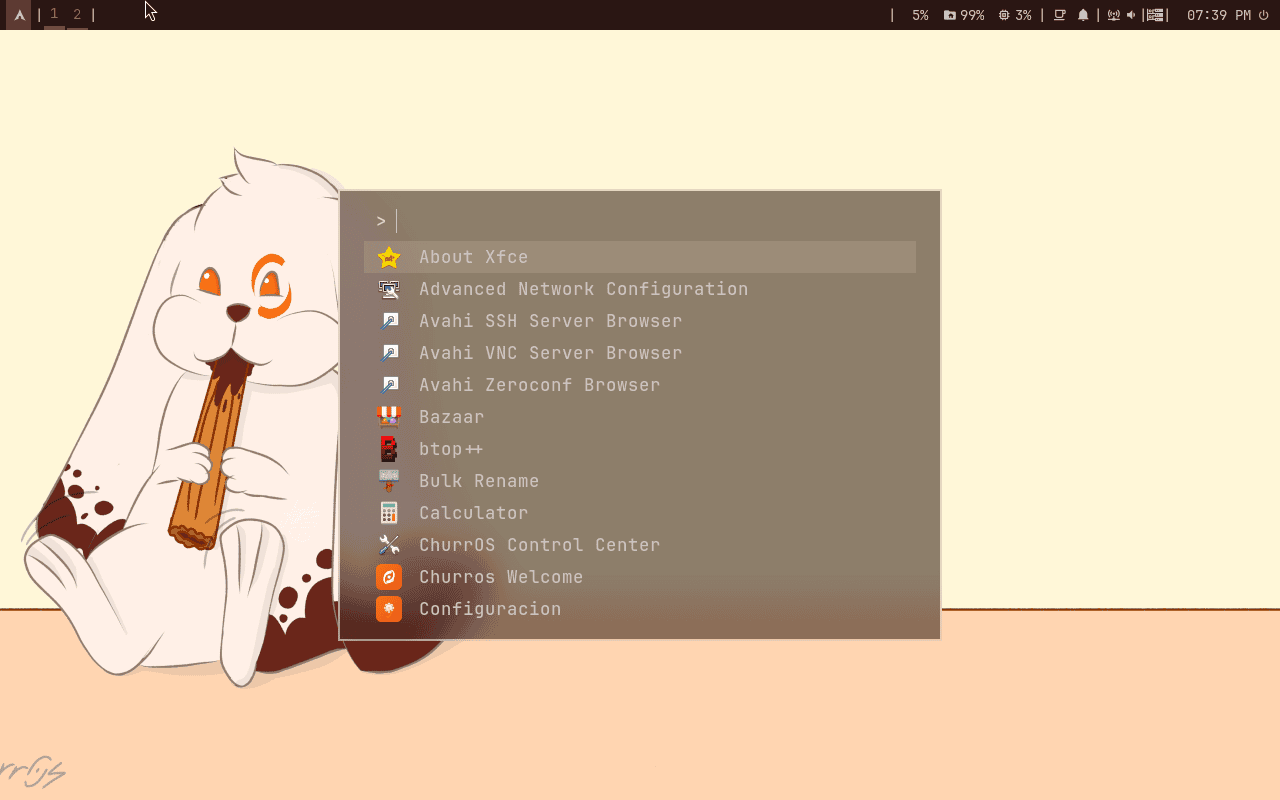Click the volume speaker icon

1131,15
